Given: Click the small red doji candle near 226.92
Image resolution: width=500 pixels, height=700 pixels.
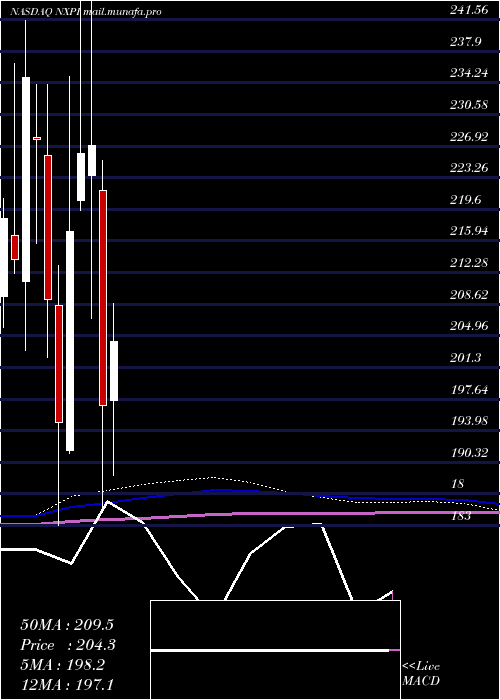Looking at the screenshot, I should pos(37,138).
